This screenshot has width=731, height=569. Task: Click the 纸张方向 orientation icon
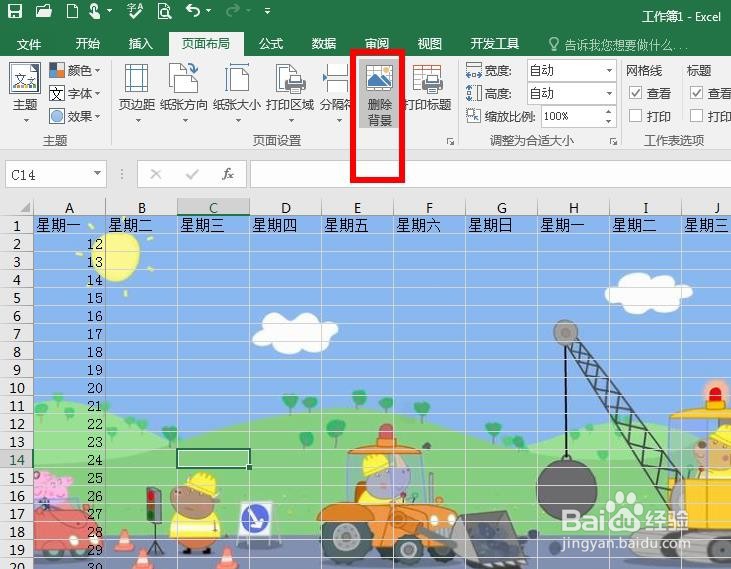point(184,78)
